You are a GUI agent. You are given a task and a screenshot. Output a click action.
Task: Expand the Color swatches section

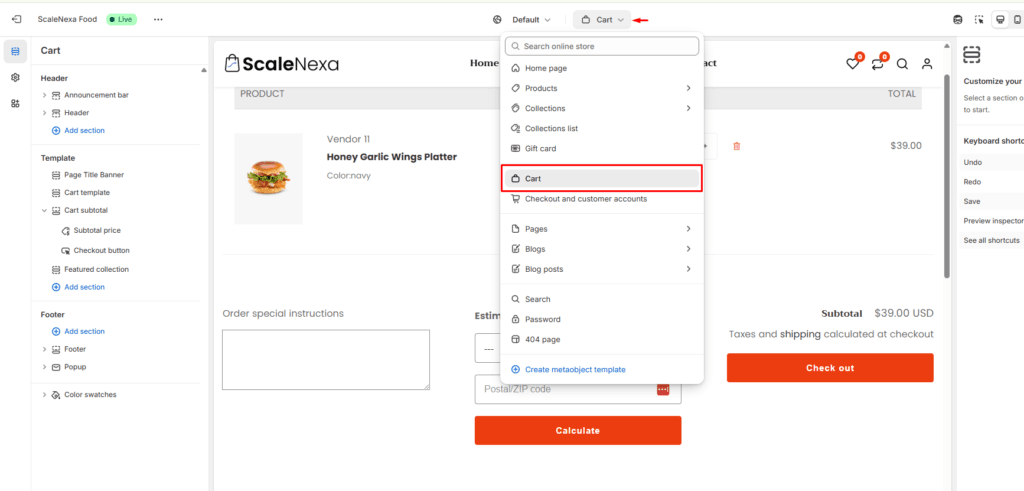coord(44,395)
